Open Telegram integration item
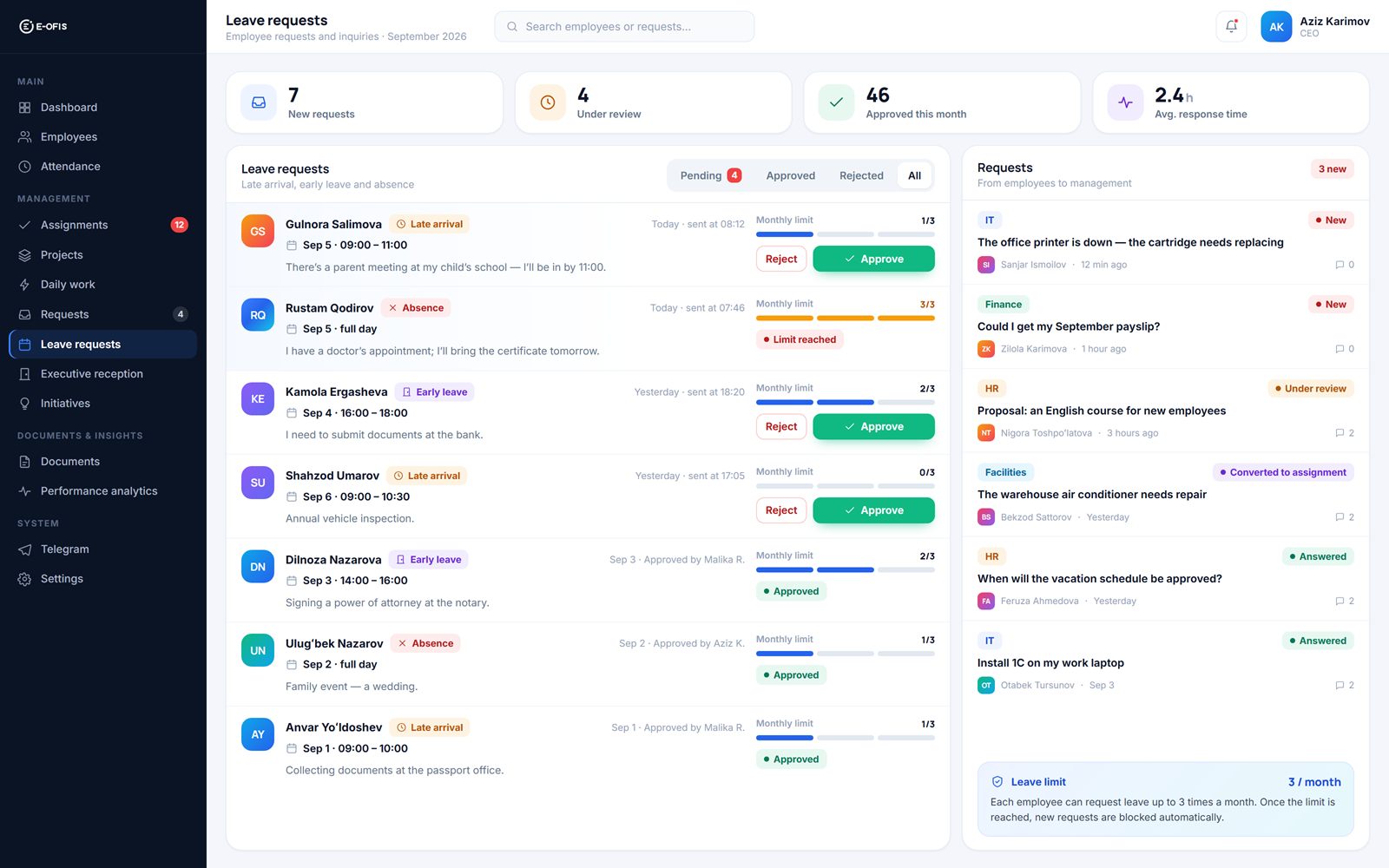The image size is (1389, 868). coord(102,549)
